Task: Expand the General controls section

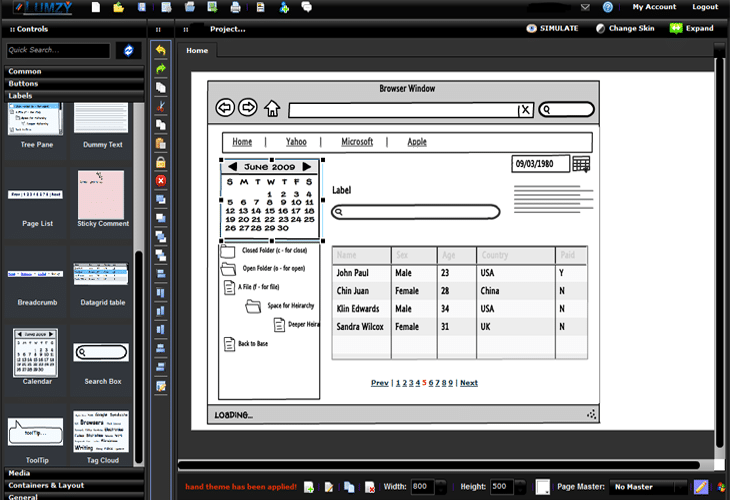Action: tap(74, 496)
